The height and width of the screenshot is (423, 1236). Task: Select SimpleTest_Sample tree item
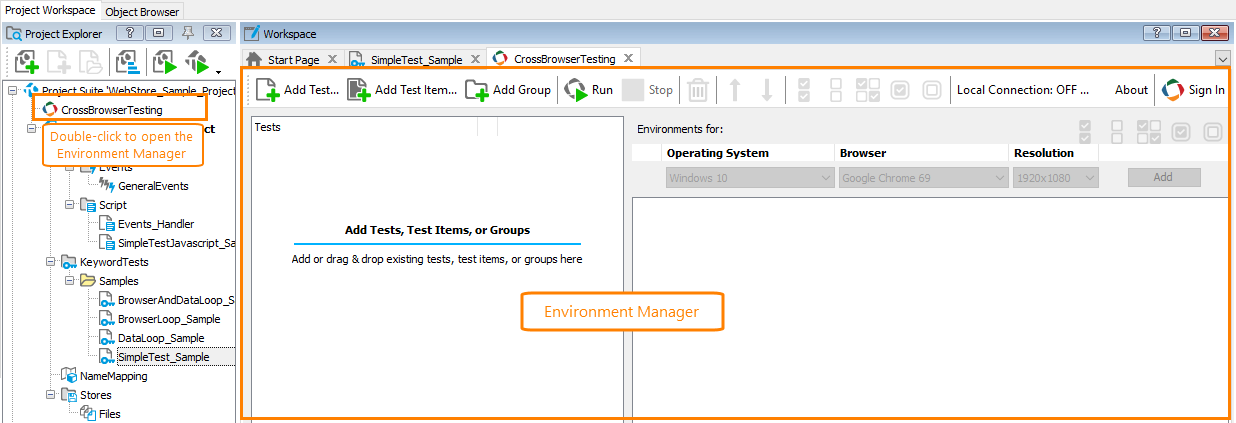pos(164,357)
